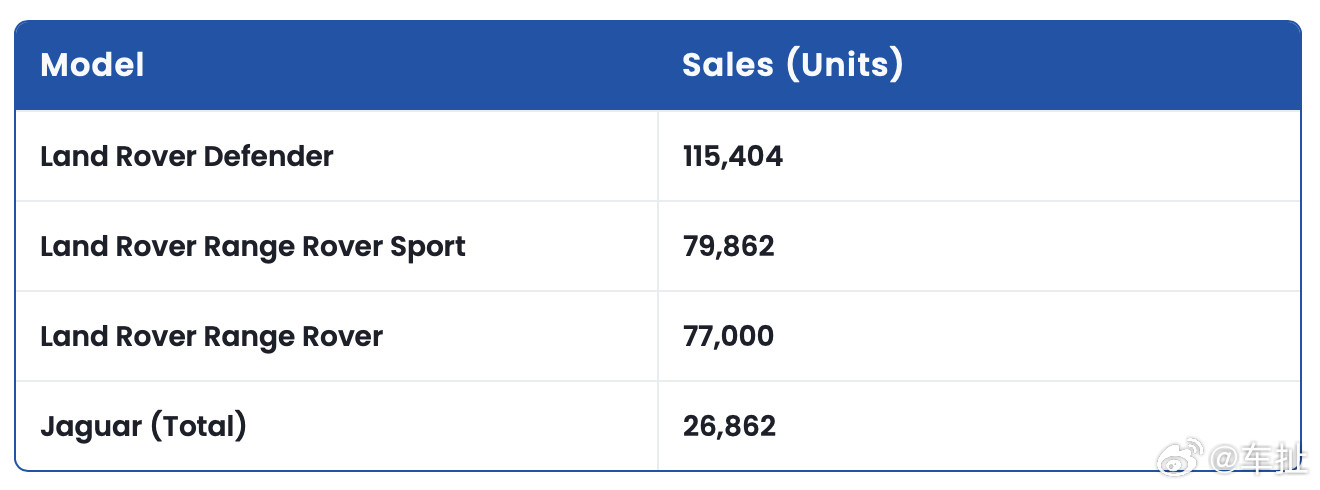Click the 26,862 sales value
The image size is (1320, 490).
[x=730, y=426]
